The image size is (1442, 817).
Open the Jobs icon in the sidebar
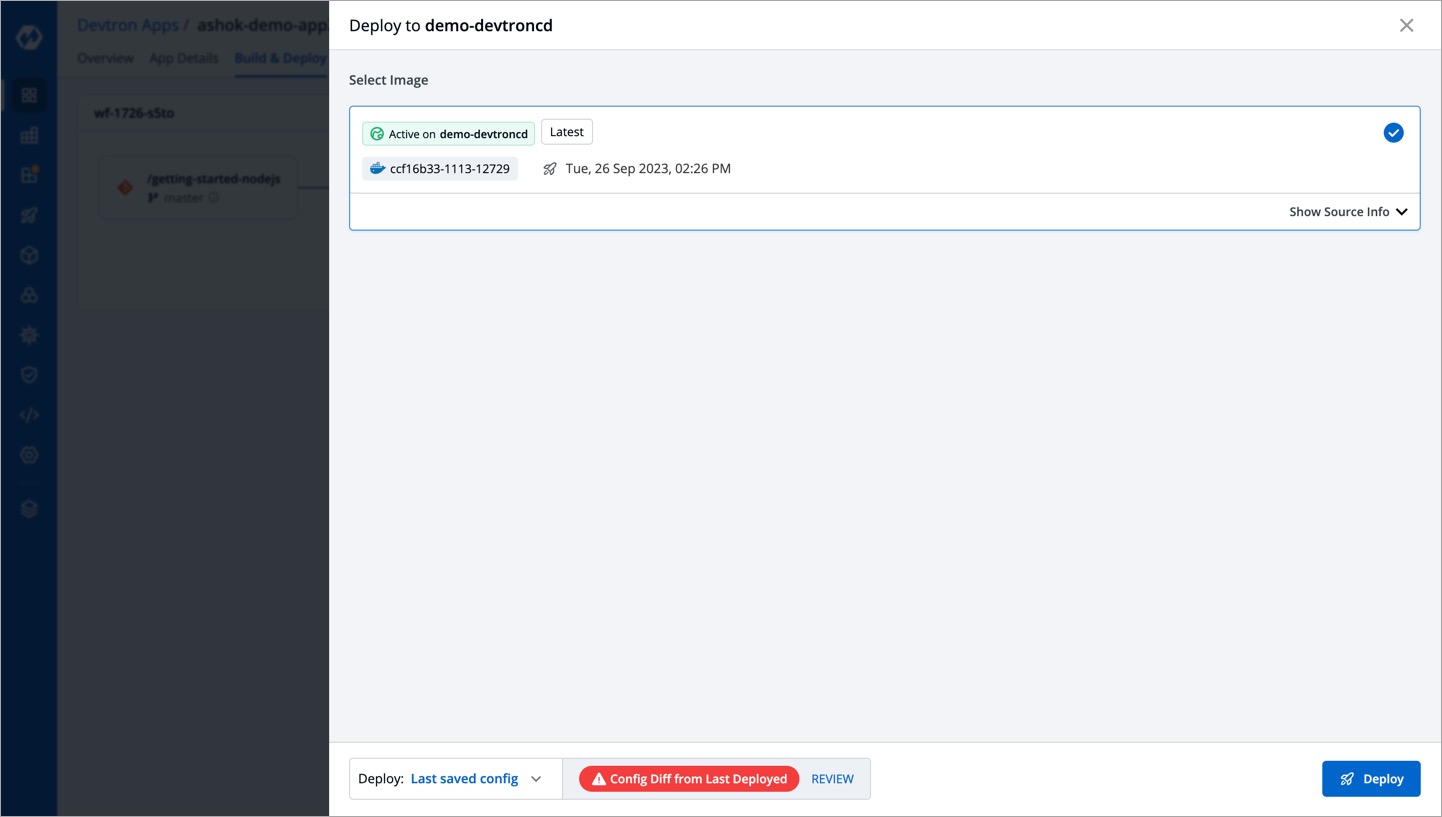29,134
